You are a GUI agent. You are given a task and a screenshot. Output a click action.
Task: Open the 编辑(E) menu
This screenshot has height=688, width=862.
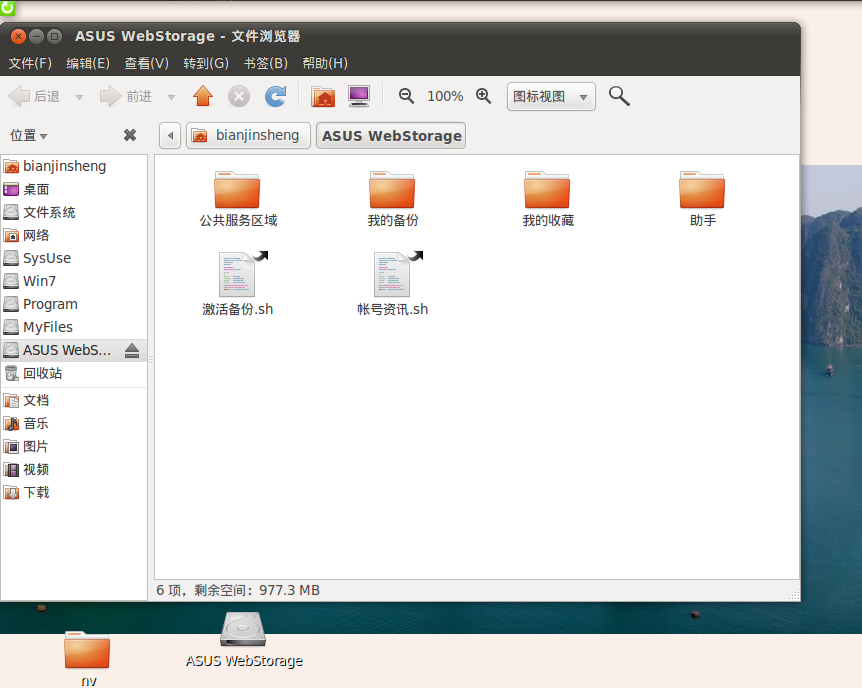(x=88, y=63)
